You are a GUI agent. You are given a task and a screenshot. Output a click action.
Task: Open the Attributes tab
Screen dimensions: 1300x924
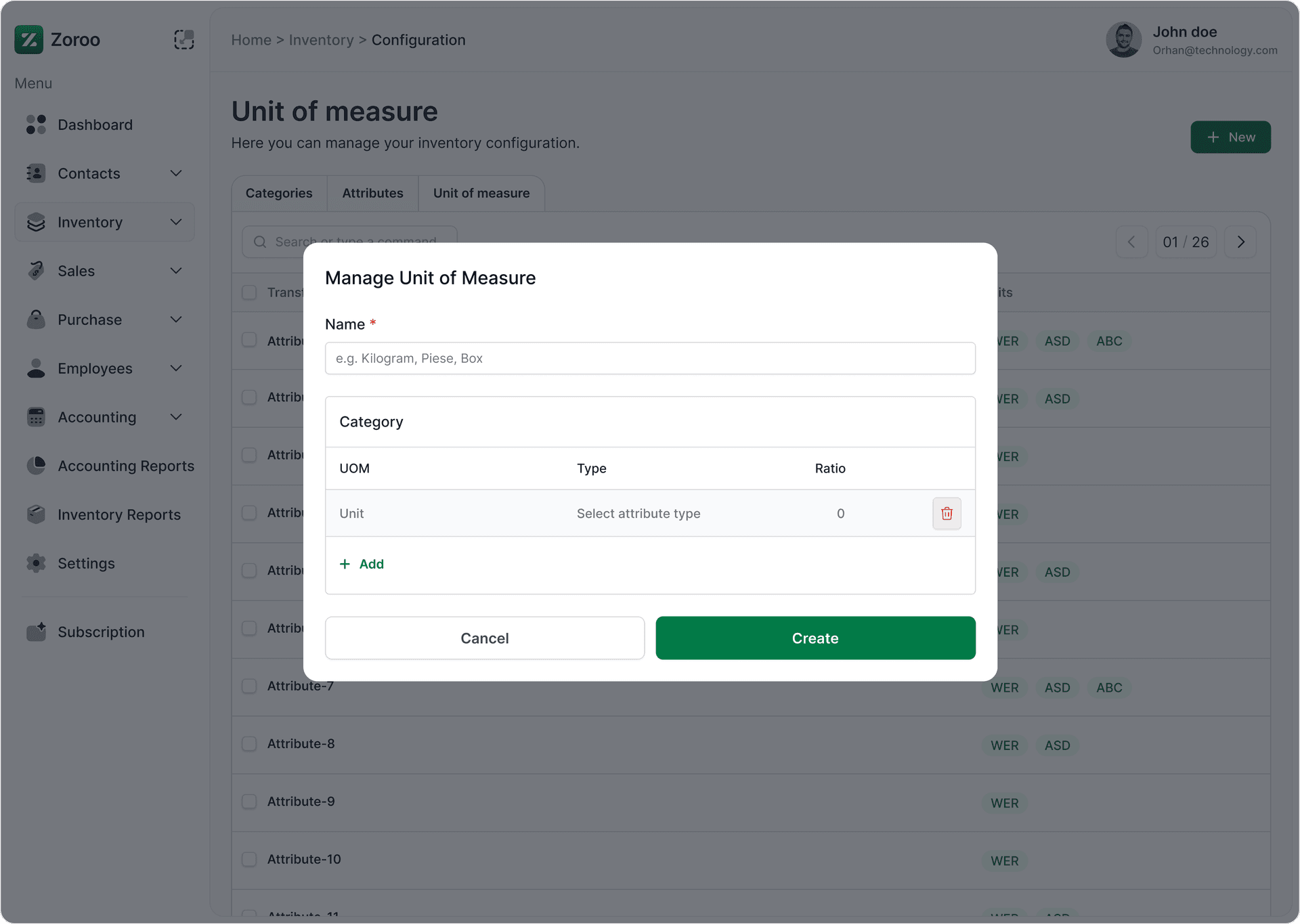point(372,193)
